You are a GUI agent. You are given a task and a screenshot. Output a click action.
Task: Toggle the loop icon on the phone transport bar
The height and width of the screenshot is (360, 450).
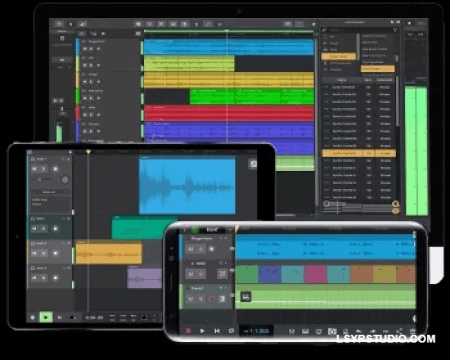click(231, 331)
